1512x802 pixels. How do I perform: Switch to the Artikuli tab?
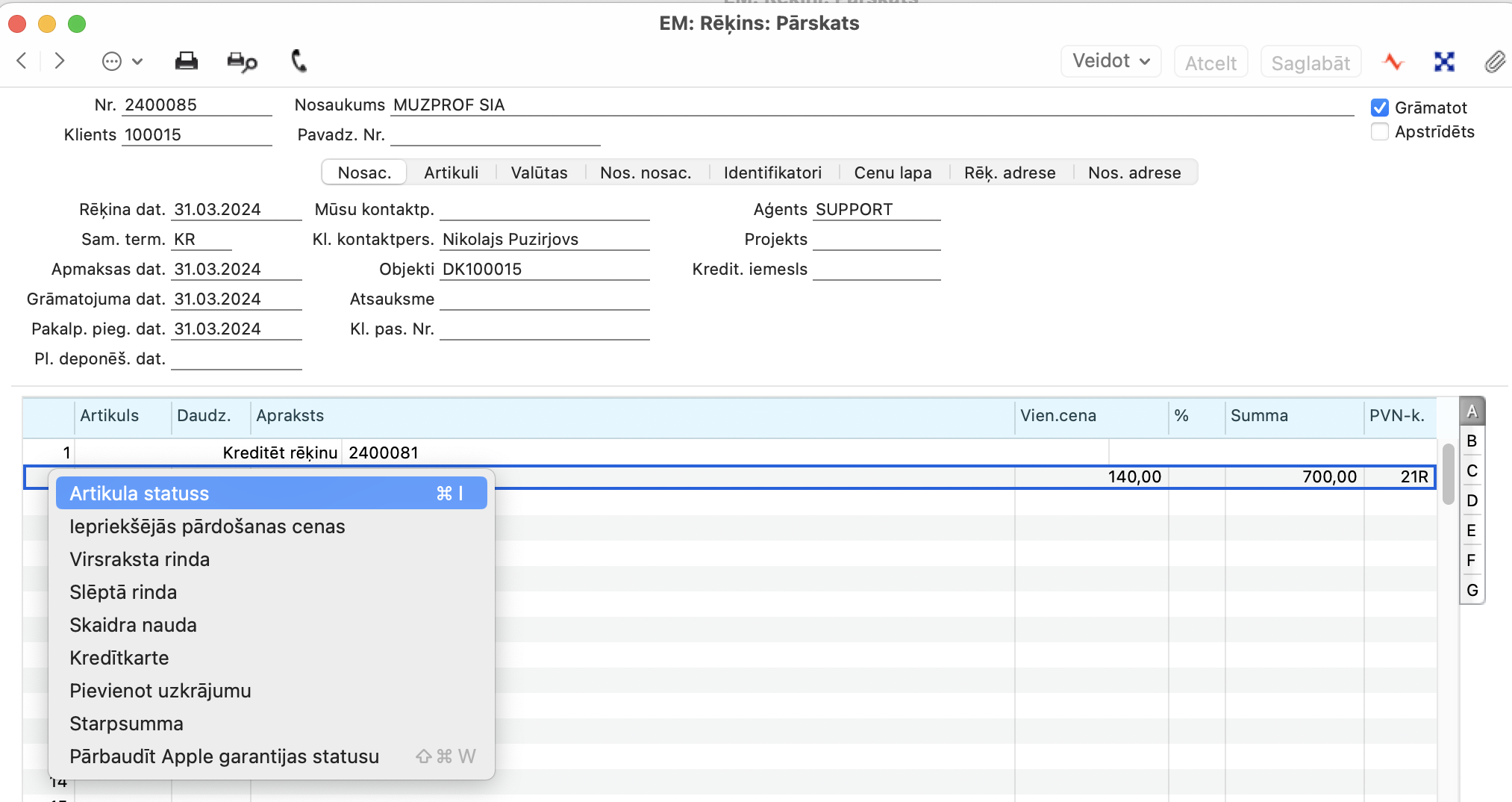[x=451, y=172]
